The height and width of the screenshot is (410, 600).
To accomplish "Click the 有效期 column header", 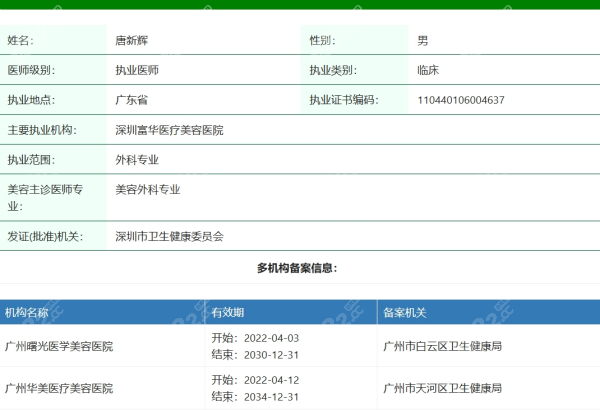I will point(227,313).
